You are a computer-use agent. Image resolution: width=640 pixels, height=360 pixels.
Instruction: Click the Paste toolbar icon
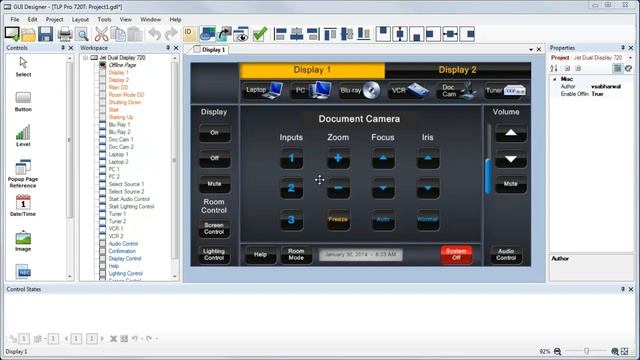[x=135, y=34]
